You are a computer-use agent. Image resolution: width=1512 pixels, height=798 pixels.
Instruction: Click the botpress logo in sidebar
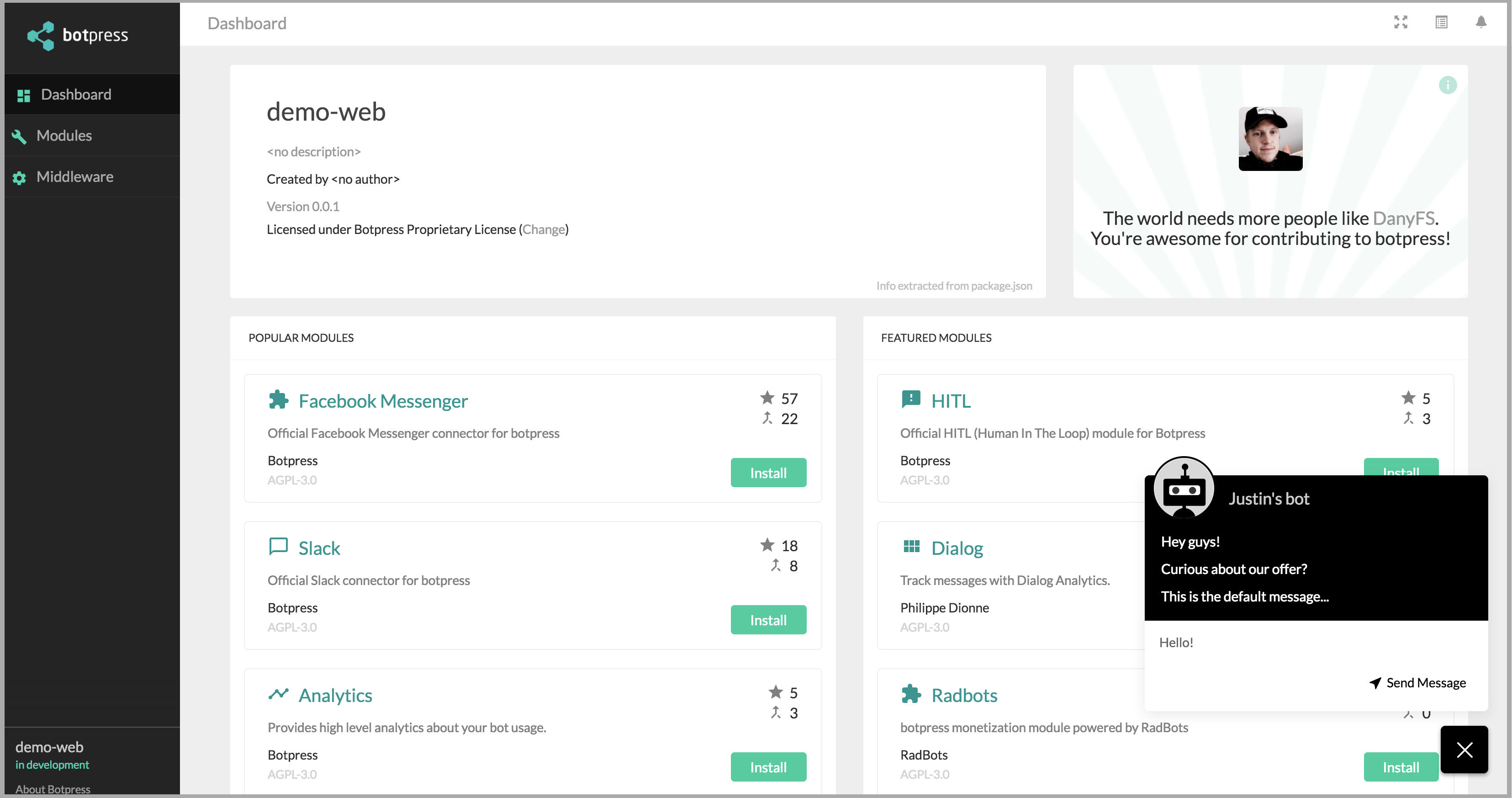point(78,35)
